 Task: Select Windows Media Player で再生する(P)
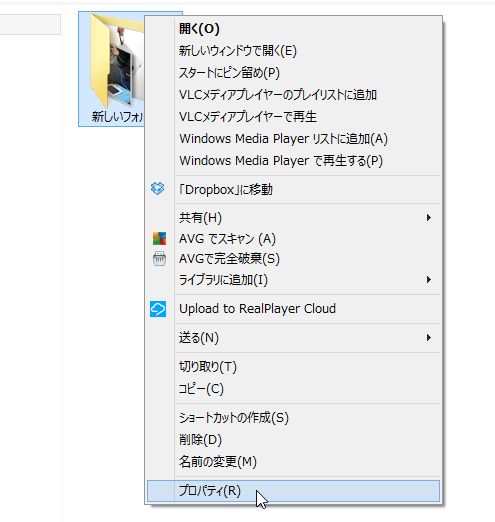293,161
